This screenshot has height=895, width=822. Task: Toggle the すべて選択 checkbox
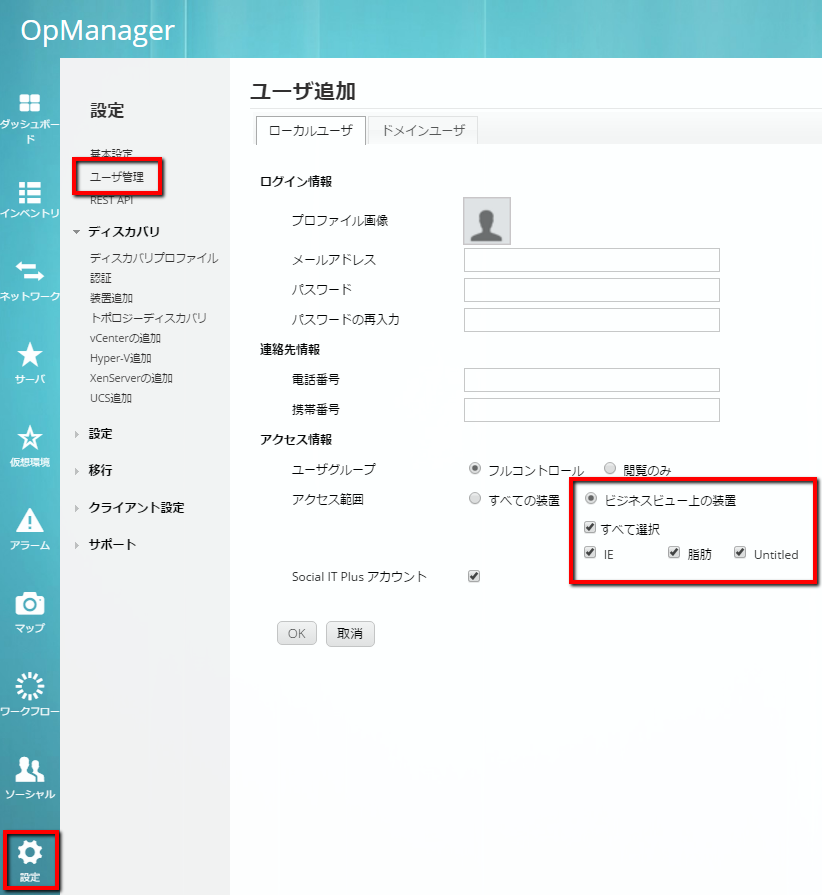click(x=590, y=527)
